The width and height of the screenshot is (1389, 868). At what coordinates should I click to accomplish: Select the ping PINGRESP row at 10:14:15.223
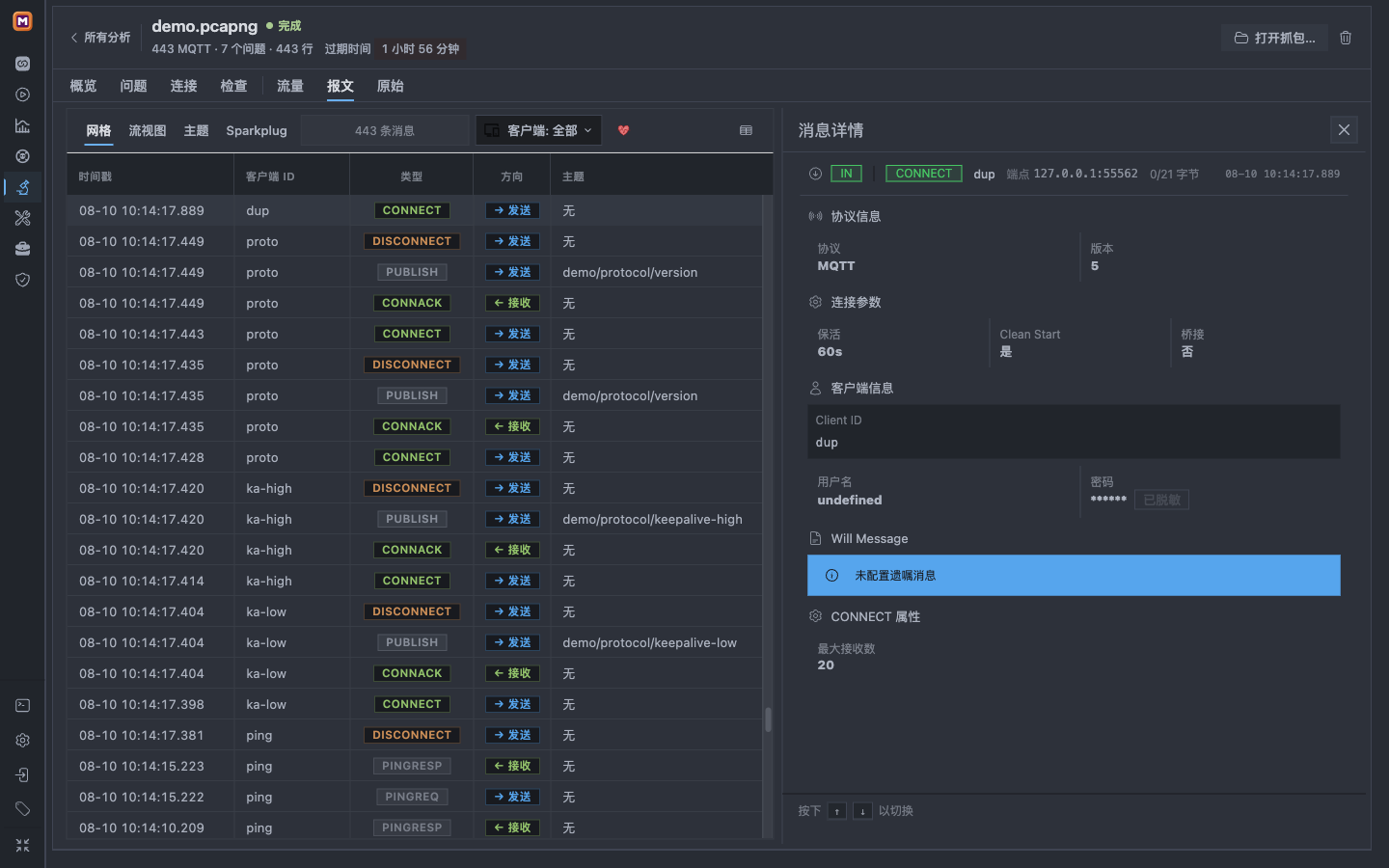414,766
